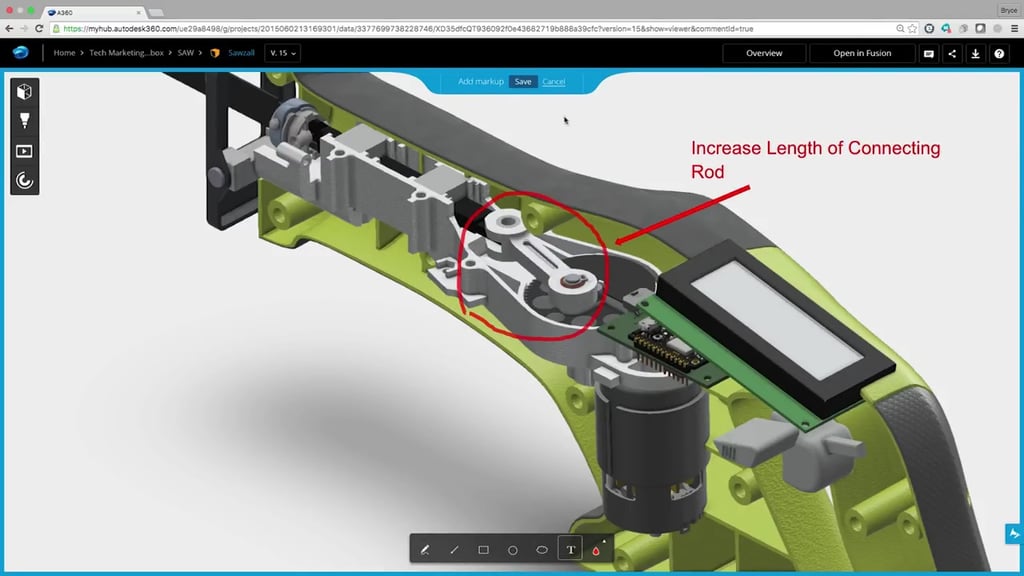Select the freehand pencil markup tool
Image resolution: width=1024 pixels, height=576 pixels.
click(425, 550)
